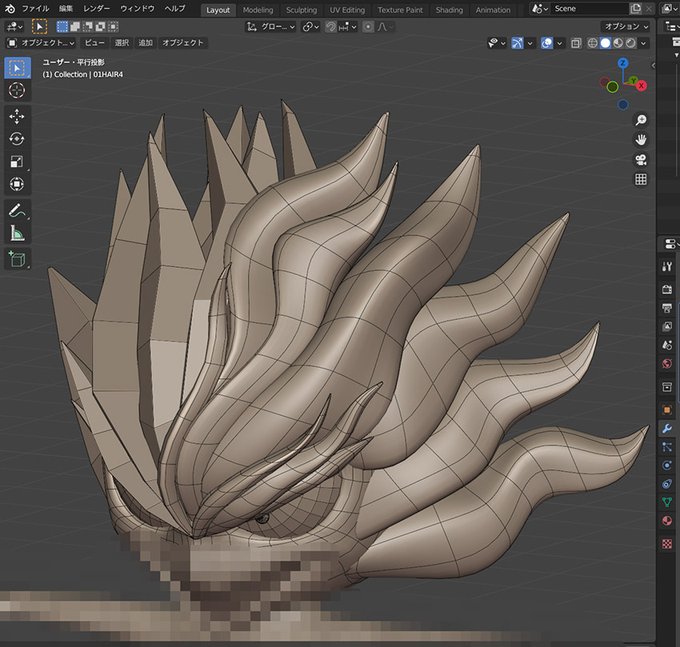The width and height of the screenshot is (680, 647).
Task: Select the Scale tool
Action: coord(17,161)
